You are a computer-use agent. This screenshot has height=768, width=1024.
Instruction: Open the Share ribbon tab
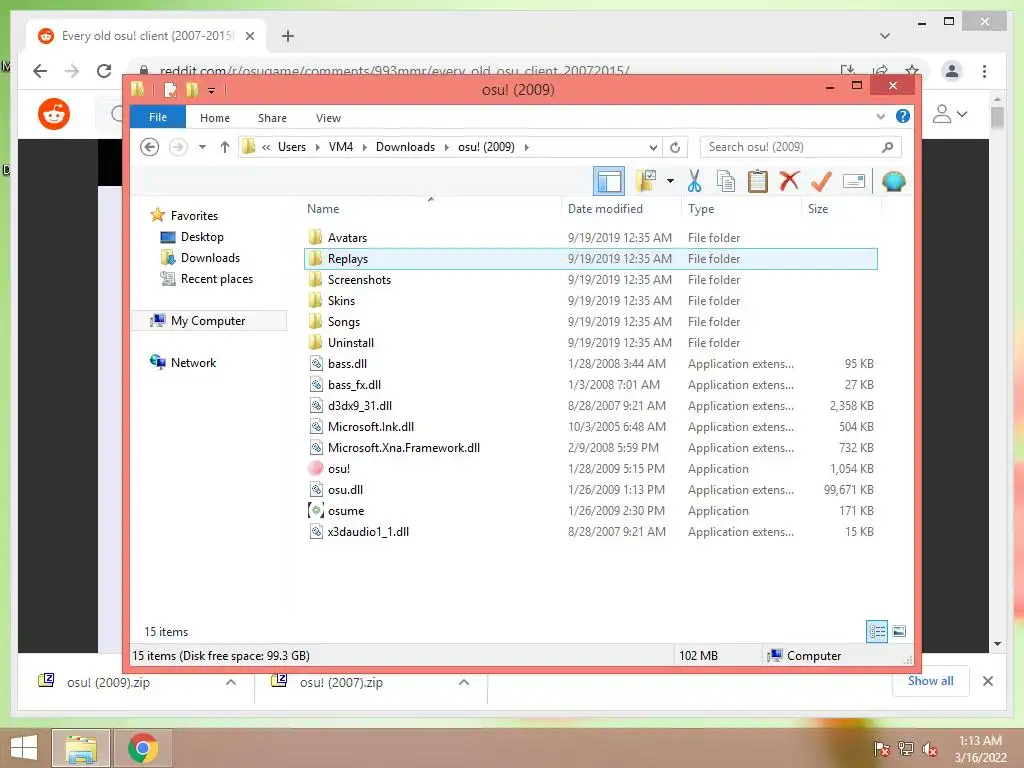272,118
